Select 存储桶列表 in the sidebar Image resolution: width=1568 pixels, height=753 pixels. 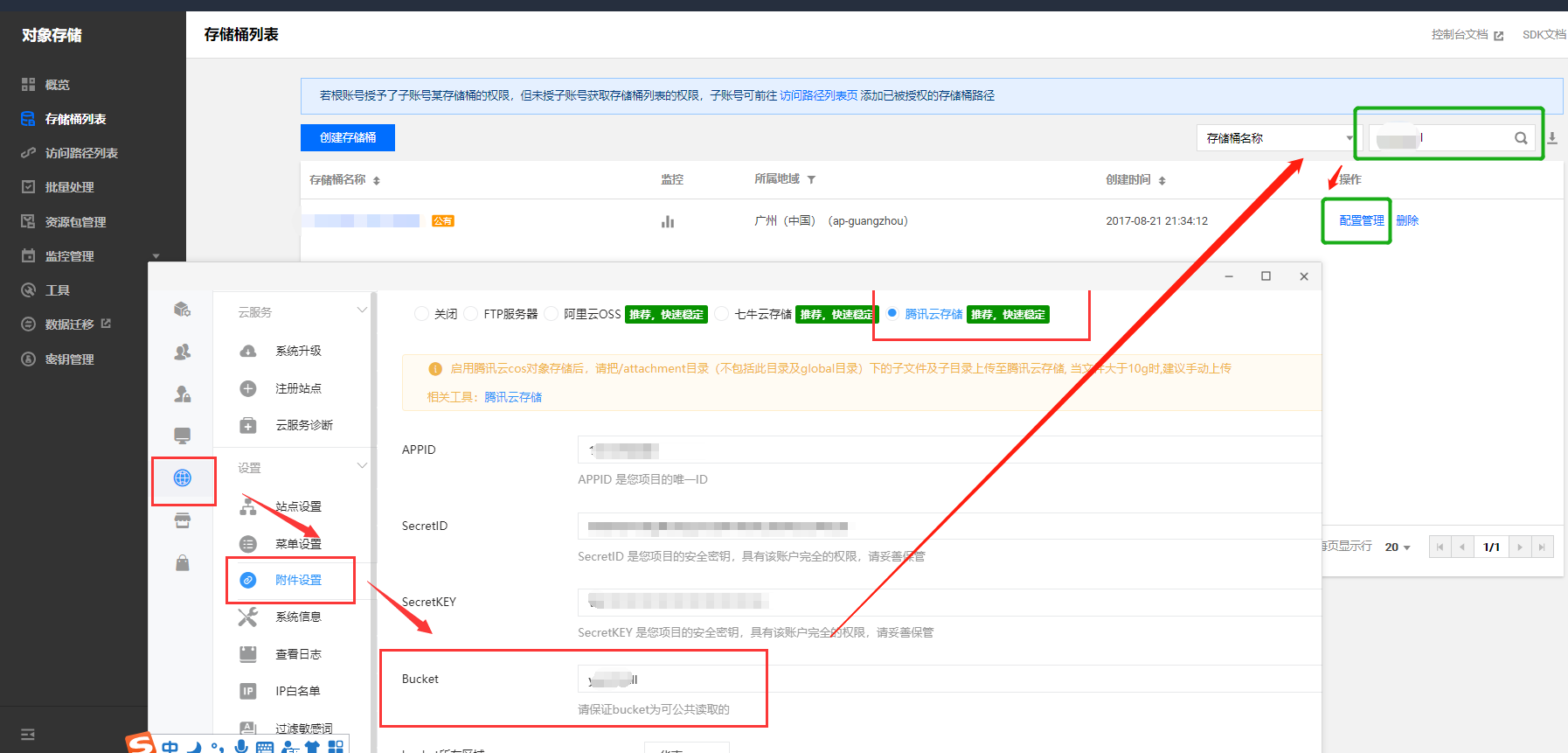75,119
